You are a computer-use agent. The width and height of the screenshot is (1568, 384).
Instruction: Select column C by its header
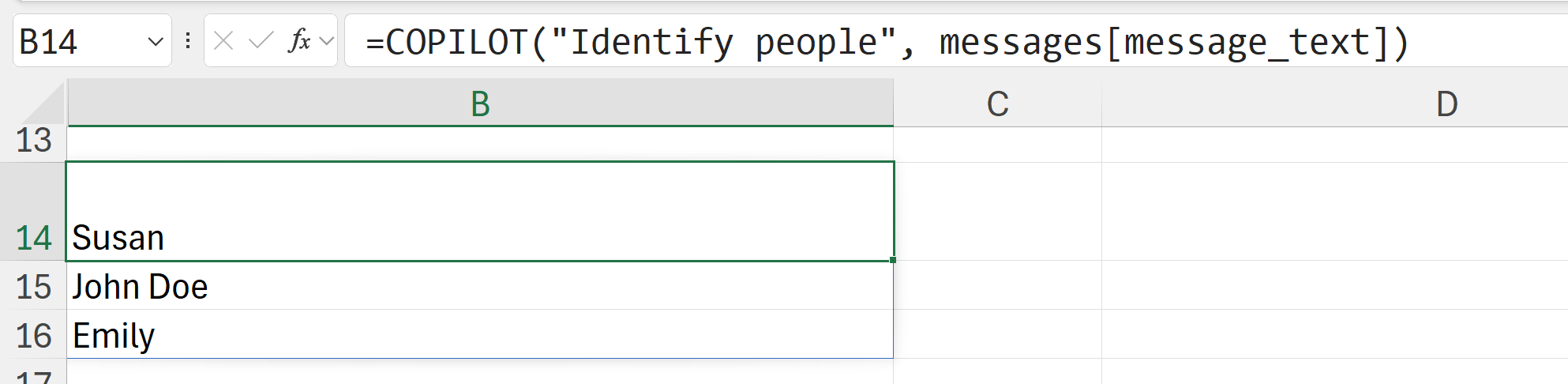[997, 104]
